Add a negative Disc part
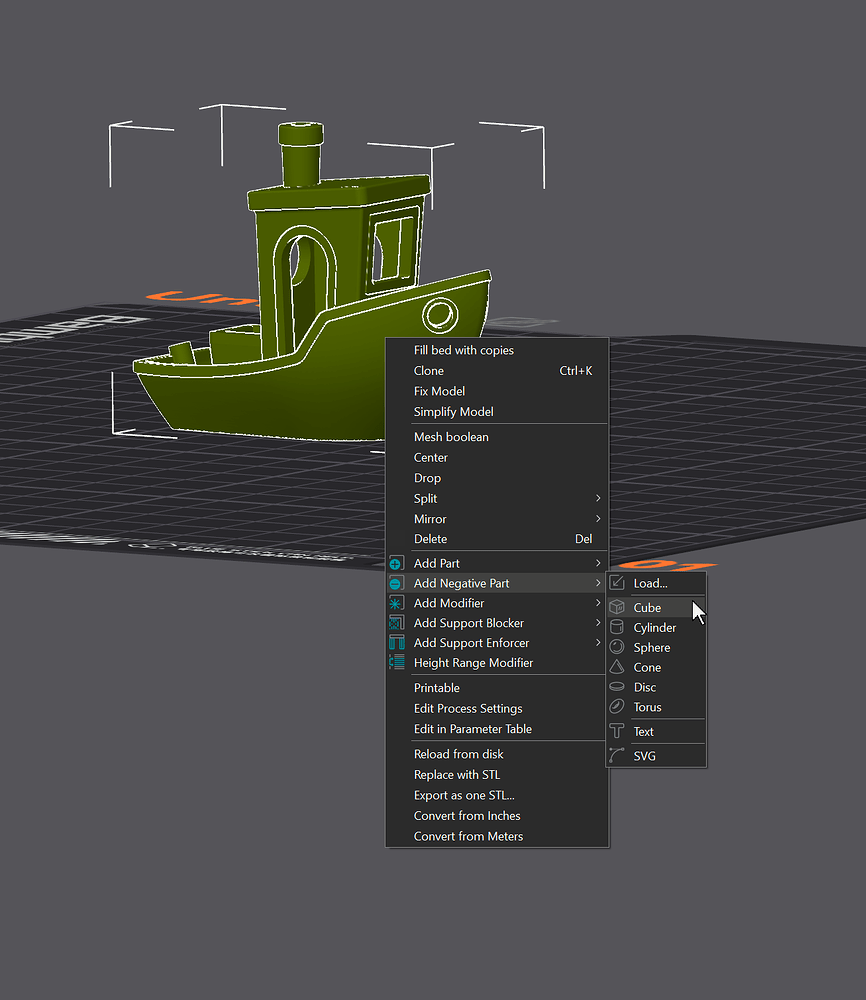866x1000 pixels. [656, 687]
